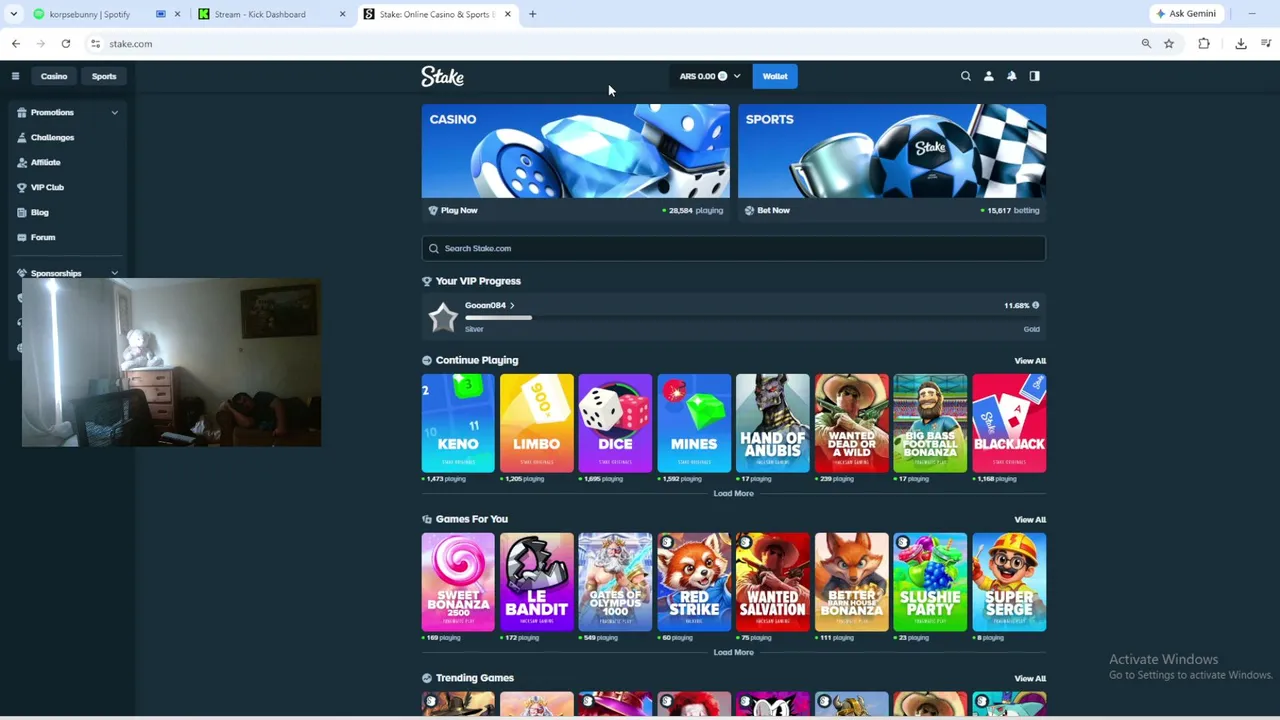Click the Promotions gift icon
The height and width of the screenshot is (720, 1280).
pos(21,112)
